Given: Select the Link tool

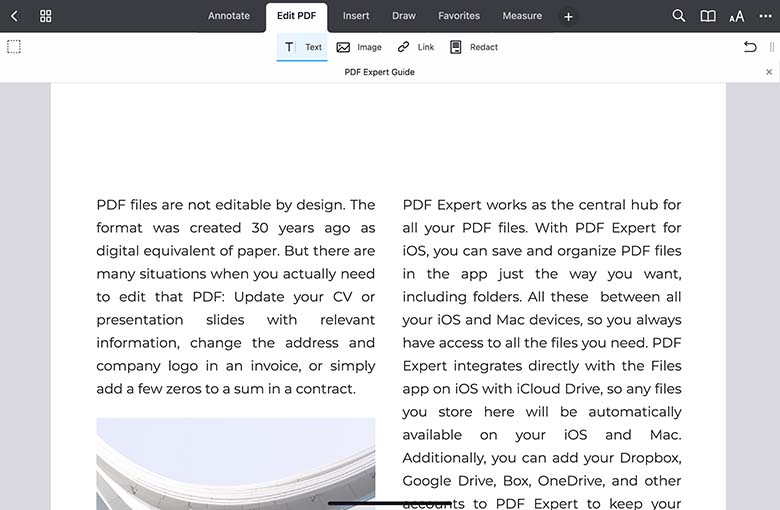Looking at the screenshot, I should (x=416, y=47).
